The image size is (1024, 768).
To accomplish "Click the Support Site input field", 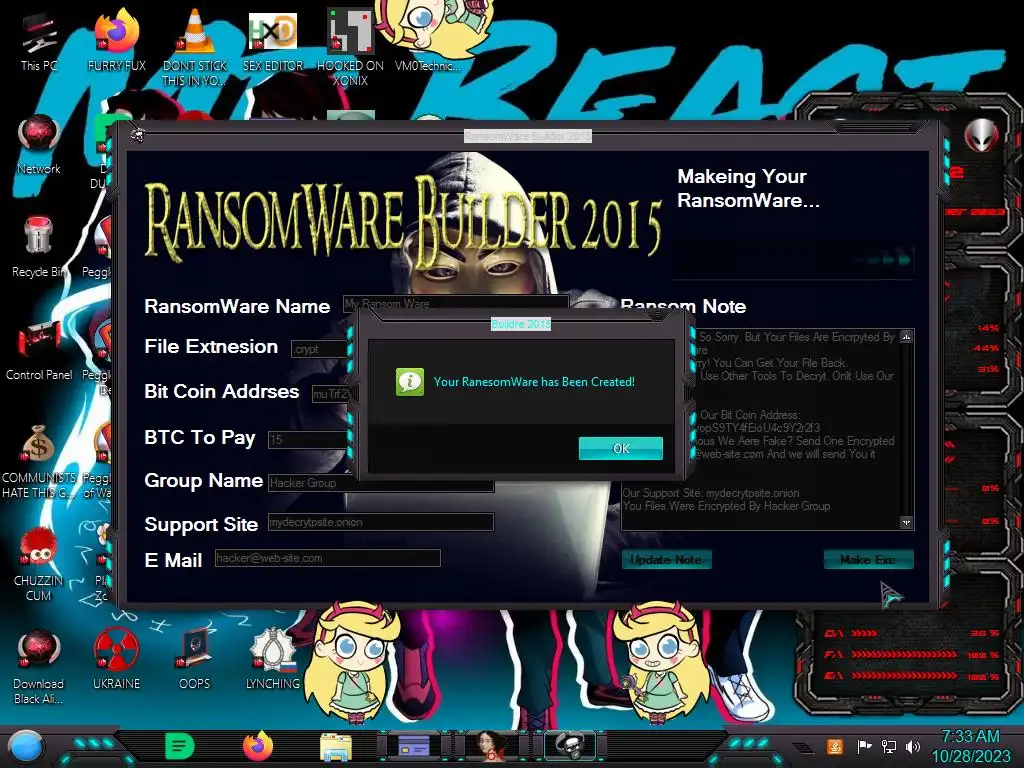I will coord(381,522).
